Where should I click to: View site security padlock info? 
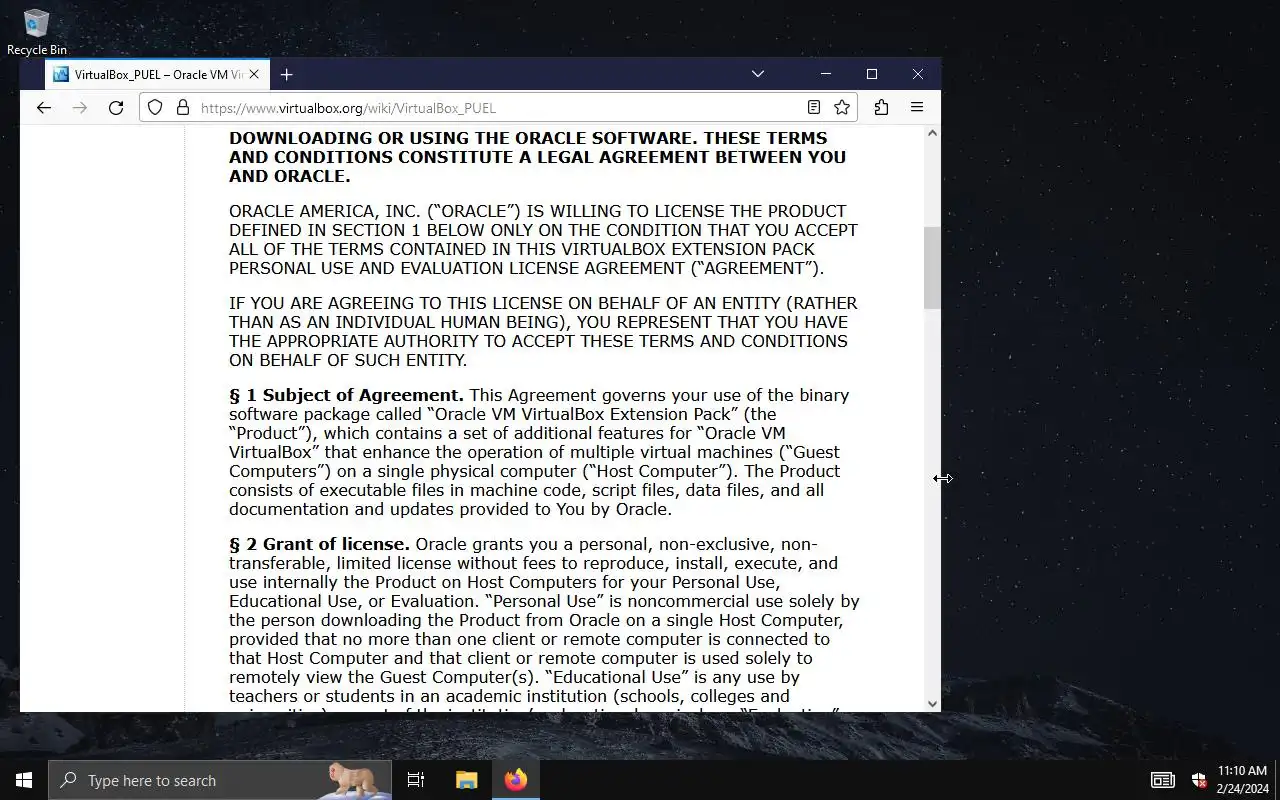pos(182,108)
